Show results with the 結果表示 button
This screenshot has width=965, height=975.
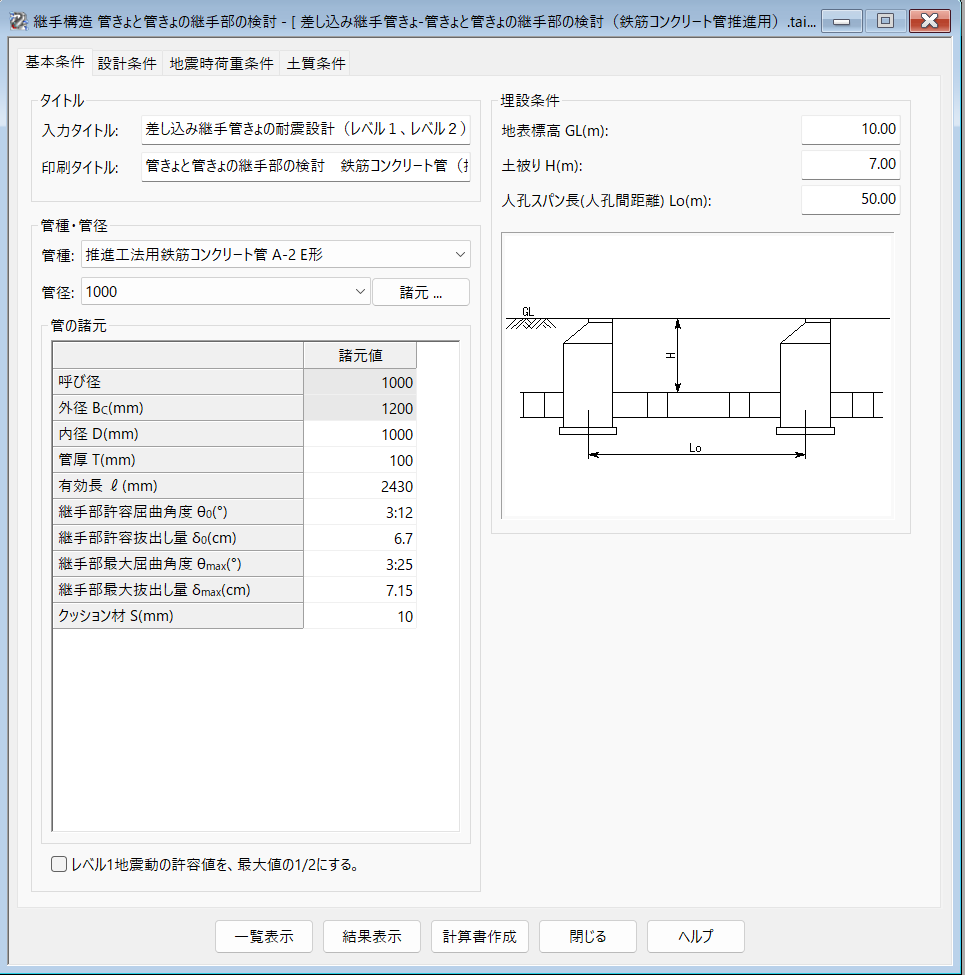[372, 937]
